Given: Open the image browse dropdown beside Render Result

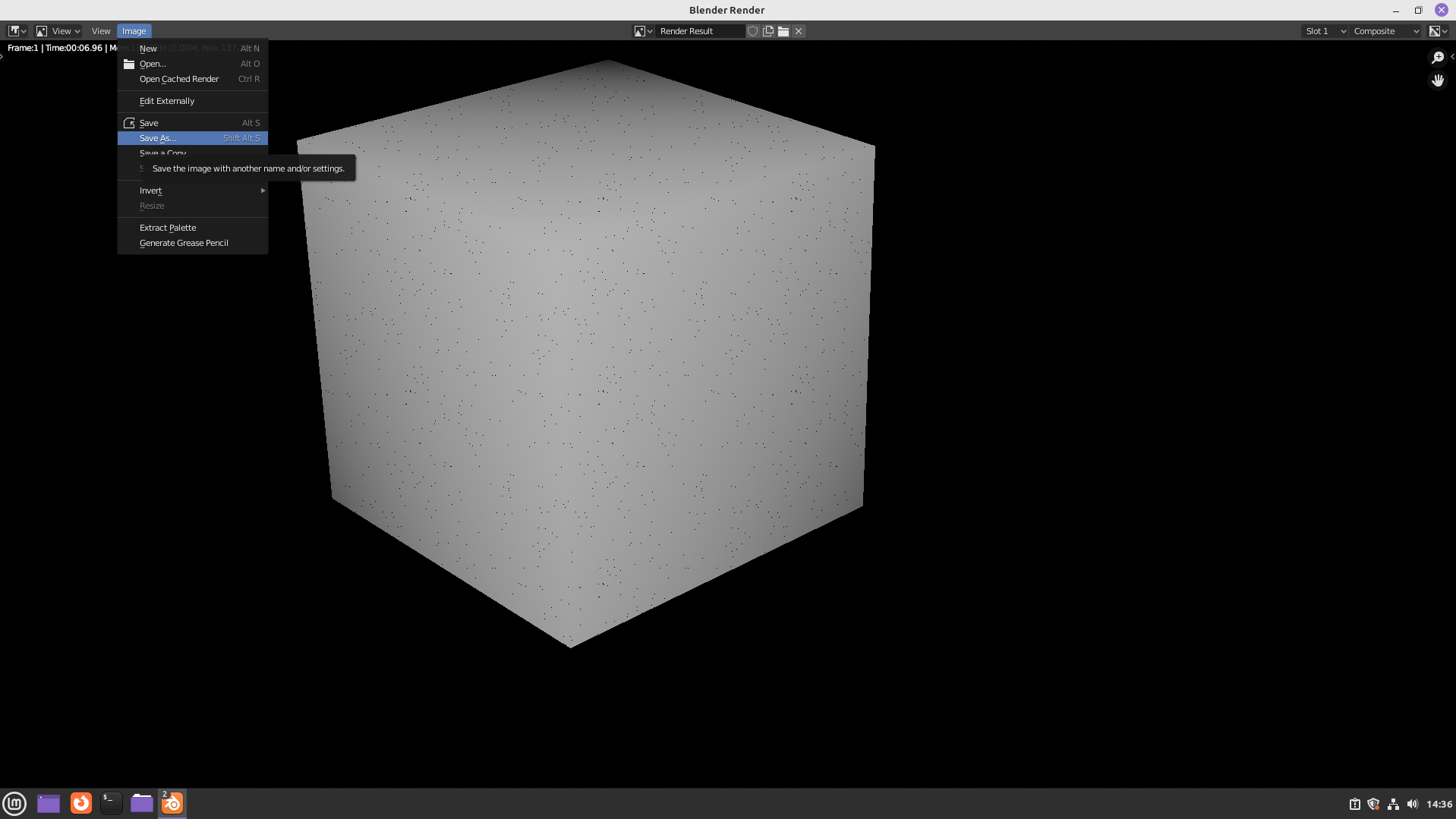Looking at the screenshot, I should tap(643, 31).
